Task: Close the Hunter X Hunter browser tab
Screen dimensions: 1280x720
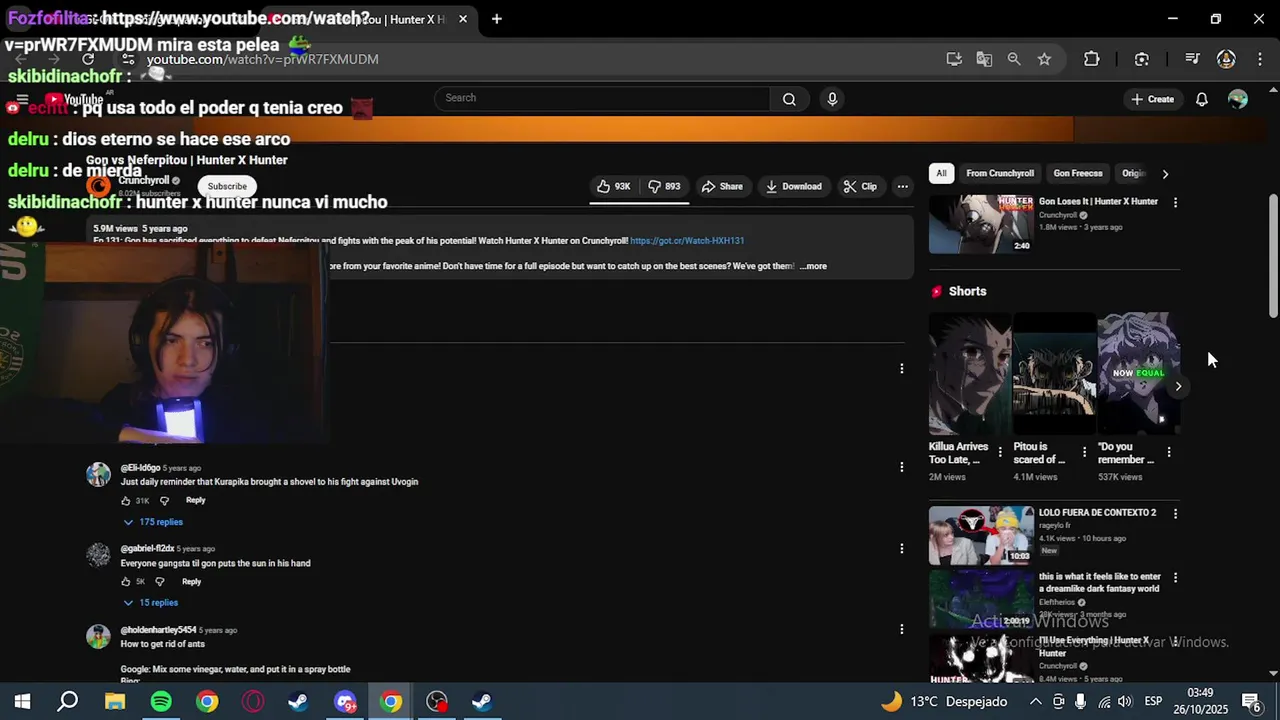Action: tap(463, 19)
